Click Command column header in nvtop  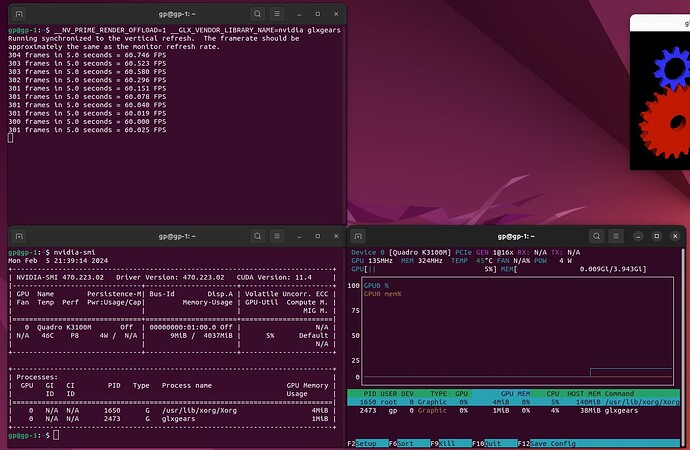point(619,394)
